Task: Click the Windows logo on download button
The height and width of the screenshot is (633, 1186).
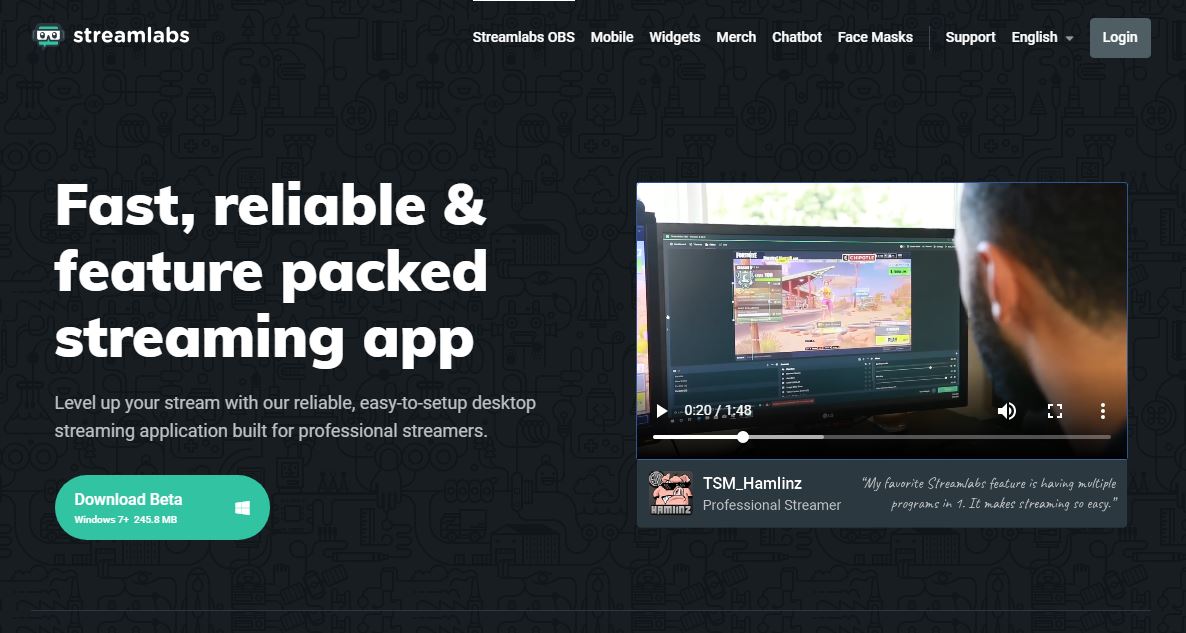Action: [x=242, y=508]
